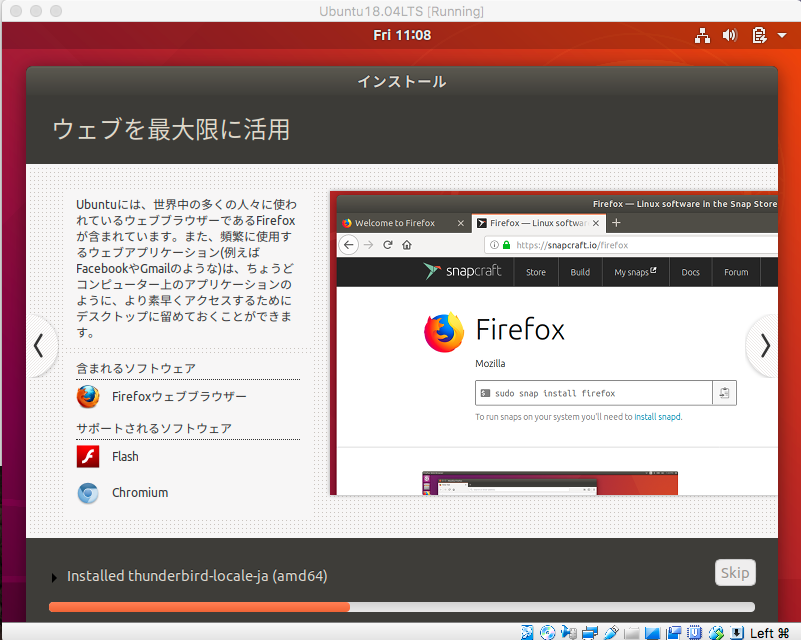Click VirtualBox audio status icon
The width and height of the screenshot is (801, 640).
[569, 632]
